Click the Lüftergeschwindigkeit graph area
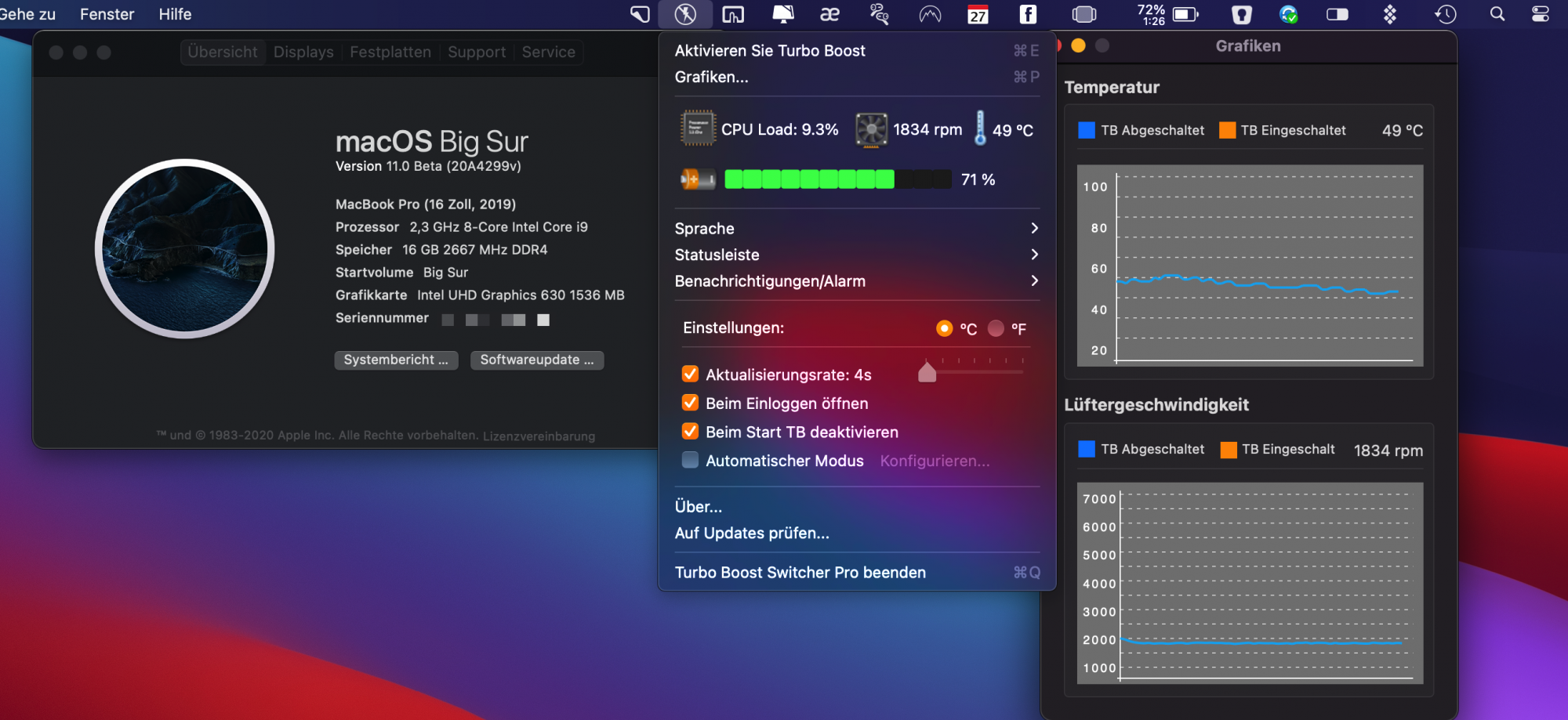Image resolution: width=1568 pixels, height=720 pixels. [1250, 583]
